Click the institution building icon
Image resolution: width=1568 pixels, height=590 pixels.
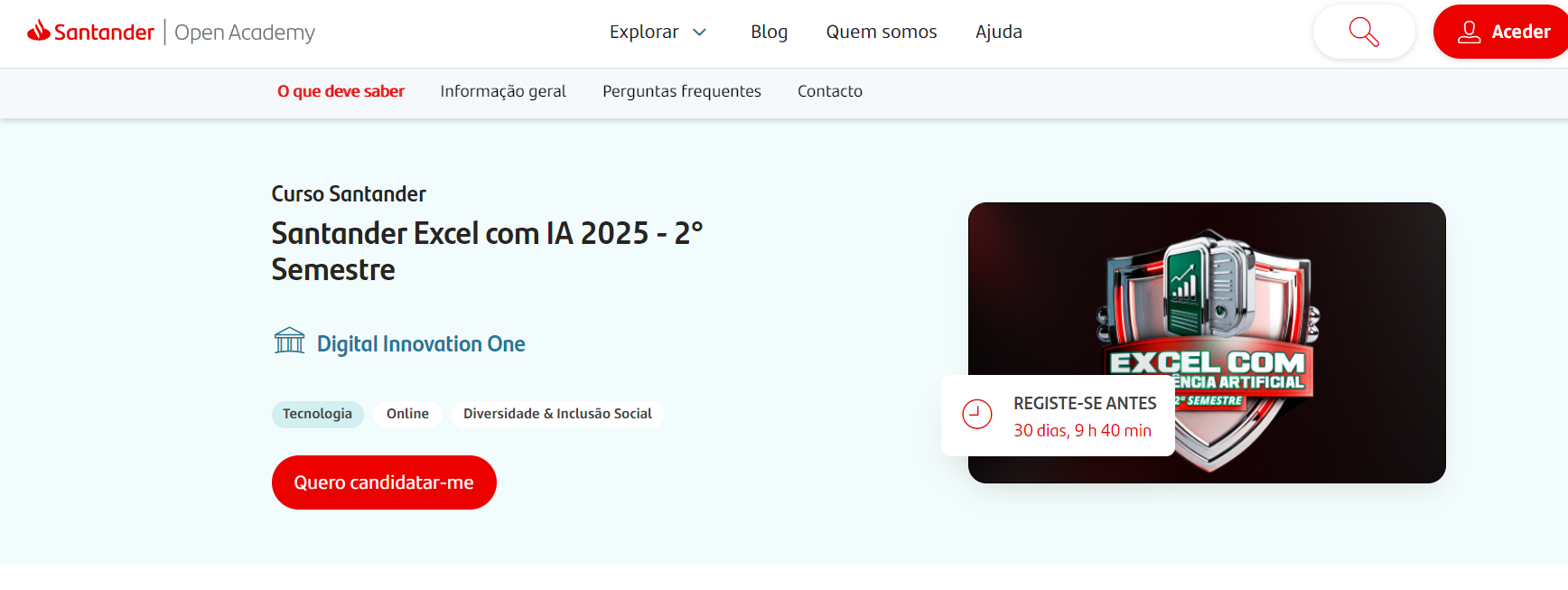(289, 342)
